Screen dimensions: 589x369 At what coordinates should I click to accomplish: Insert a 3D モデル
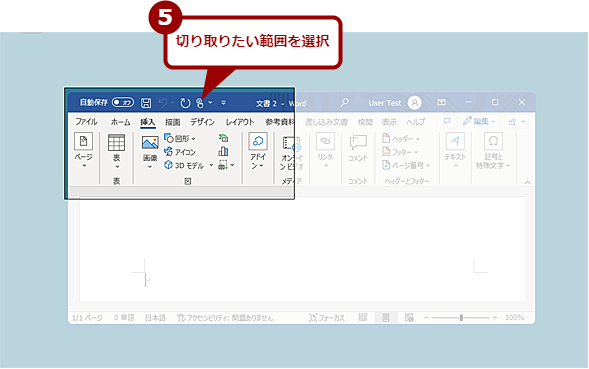184,165
